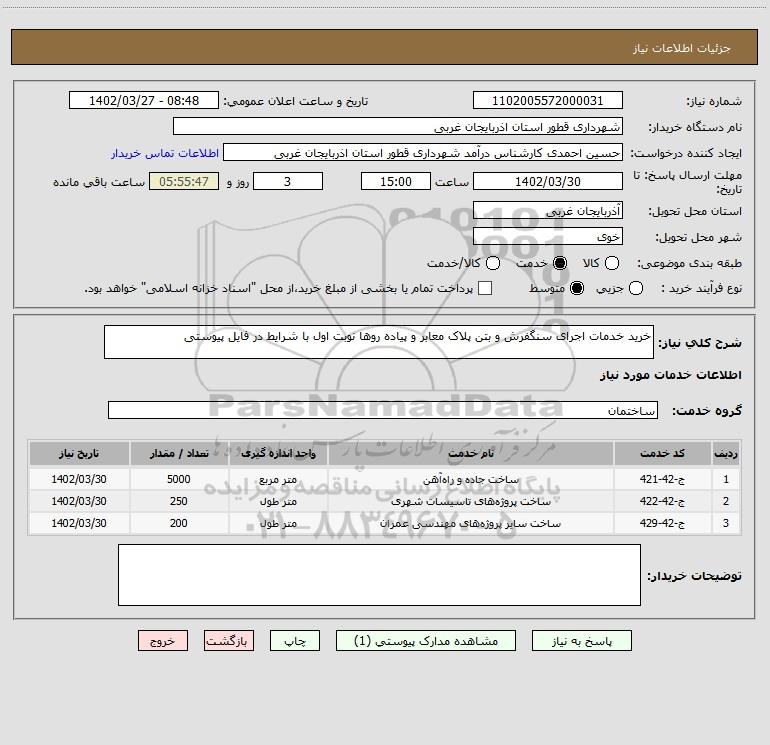Click the تعداد / مقدار column header
The image size is (770, 745).
[x=179, y=453]
